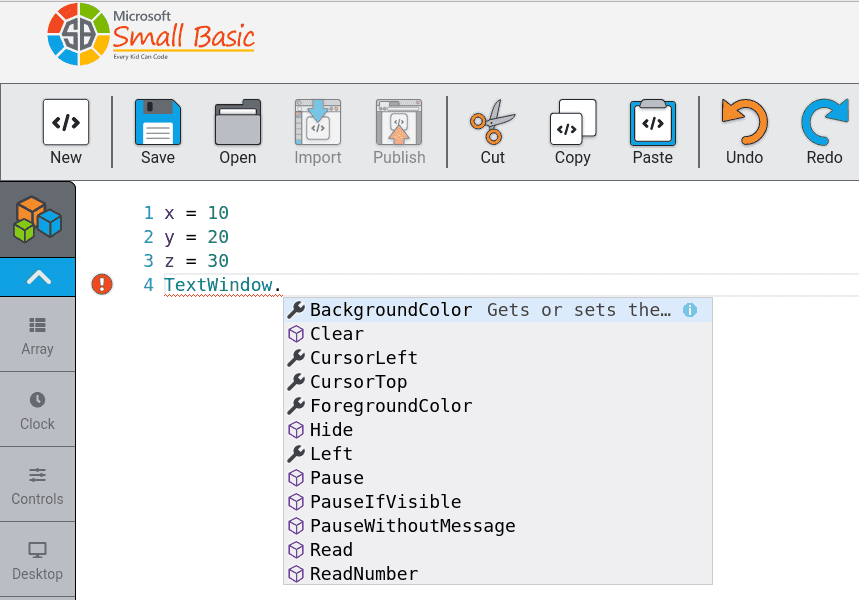Choose Clear from the autocomplete list
This screenshot has height=600, width=859.
click(498, 334)
